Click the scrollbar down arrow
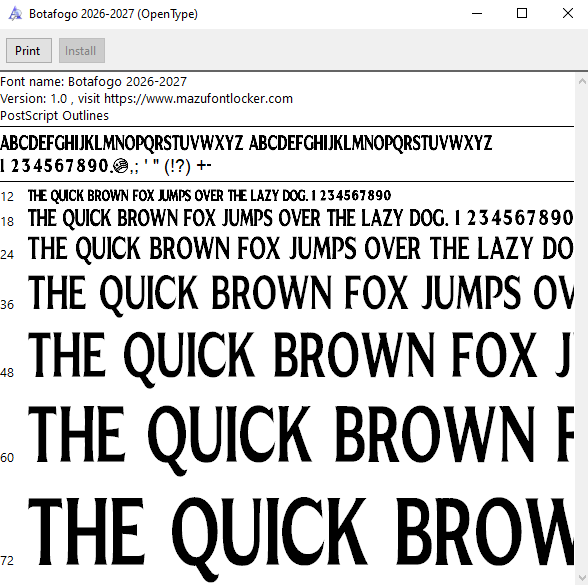This screenshot has width=588, height=585. point(582,578)
